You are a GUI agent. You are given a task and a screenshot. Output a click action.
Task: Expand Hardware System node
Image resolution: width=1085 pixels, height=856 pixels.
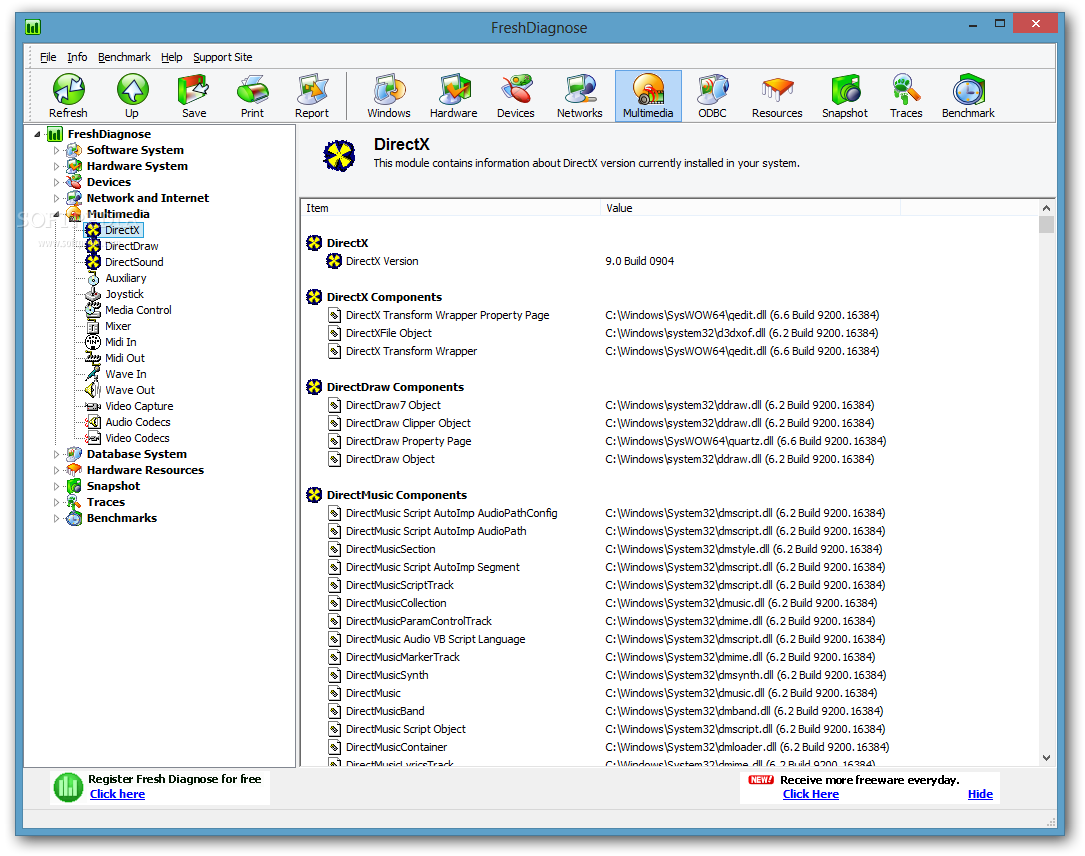[x=57, y=166]
